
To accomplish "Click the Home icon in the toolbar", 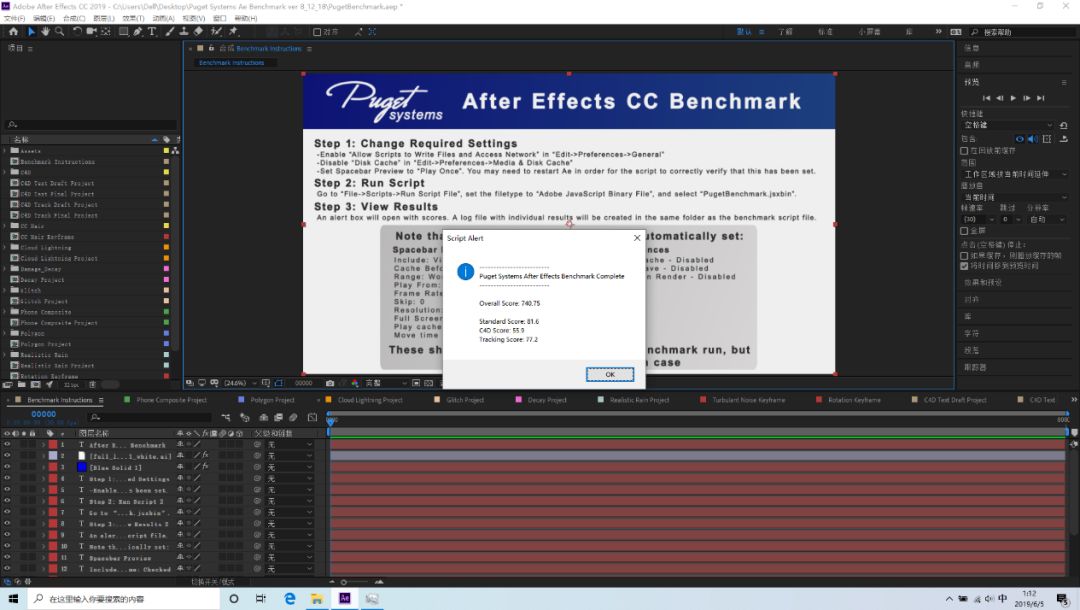I will click(x=13, y=32).
